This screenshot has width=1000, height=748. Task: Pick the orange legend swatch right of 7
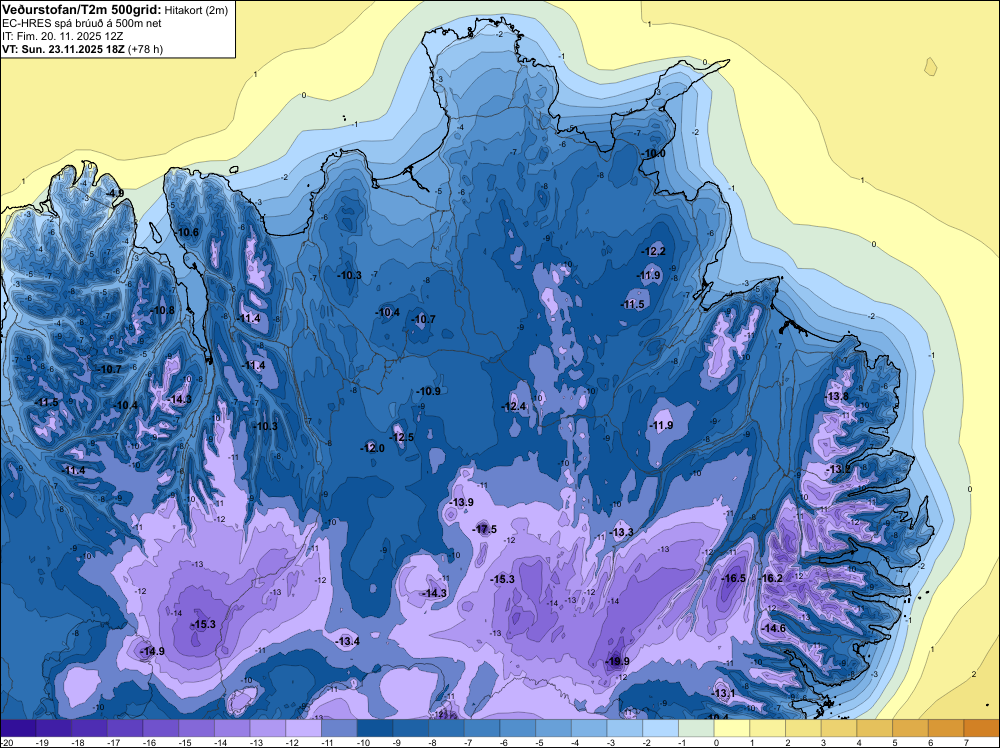coord(982,728)
